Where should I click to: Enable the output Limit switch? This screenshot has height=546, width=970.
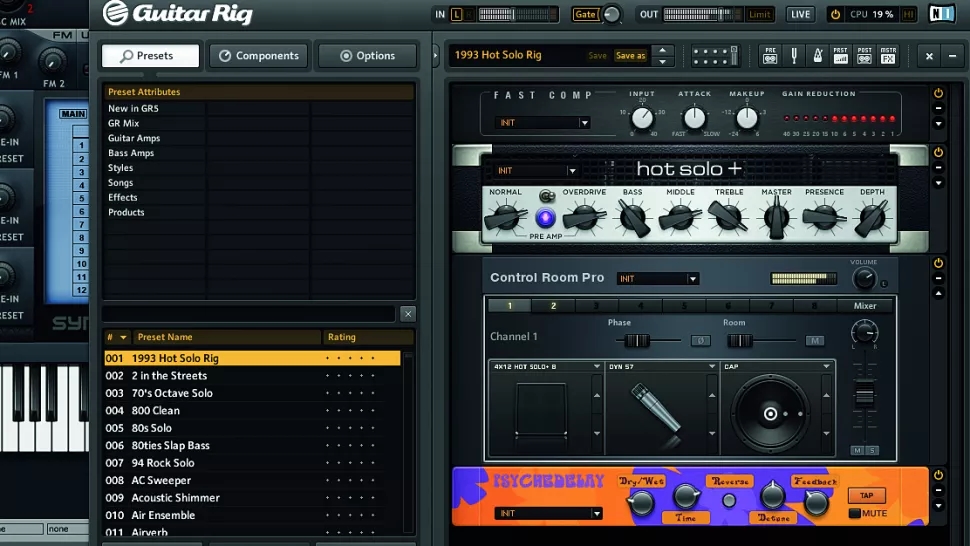(x=760, y=14)
